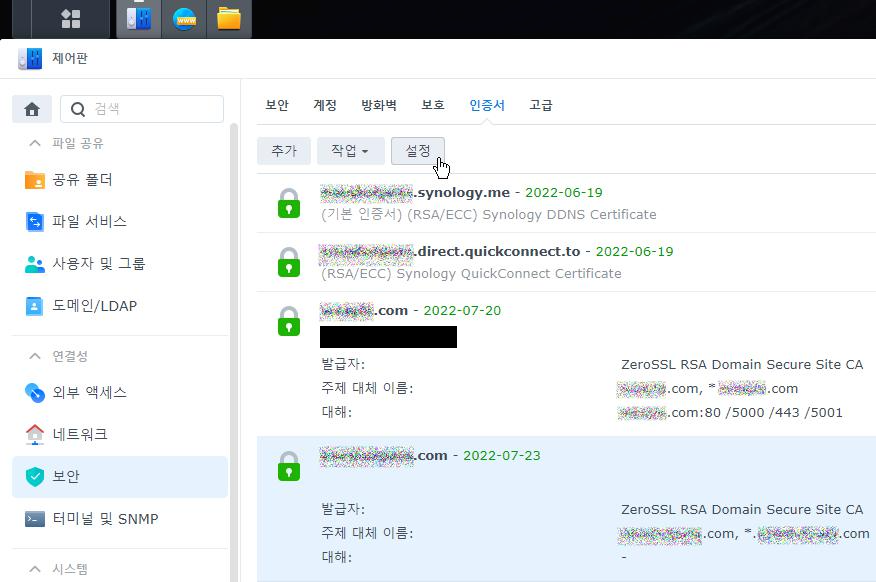Open File Station folder taskbar icon
The image size is (876, 582).
(x=229, y=19)
